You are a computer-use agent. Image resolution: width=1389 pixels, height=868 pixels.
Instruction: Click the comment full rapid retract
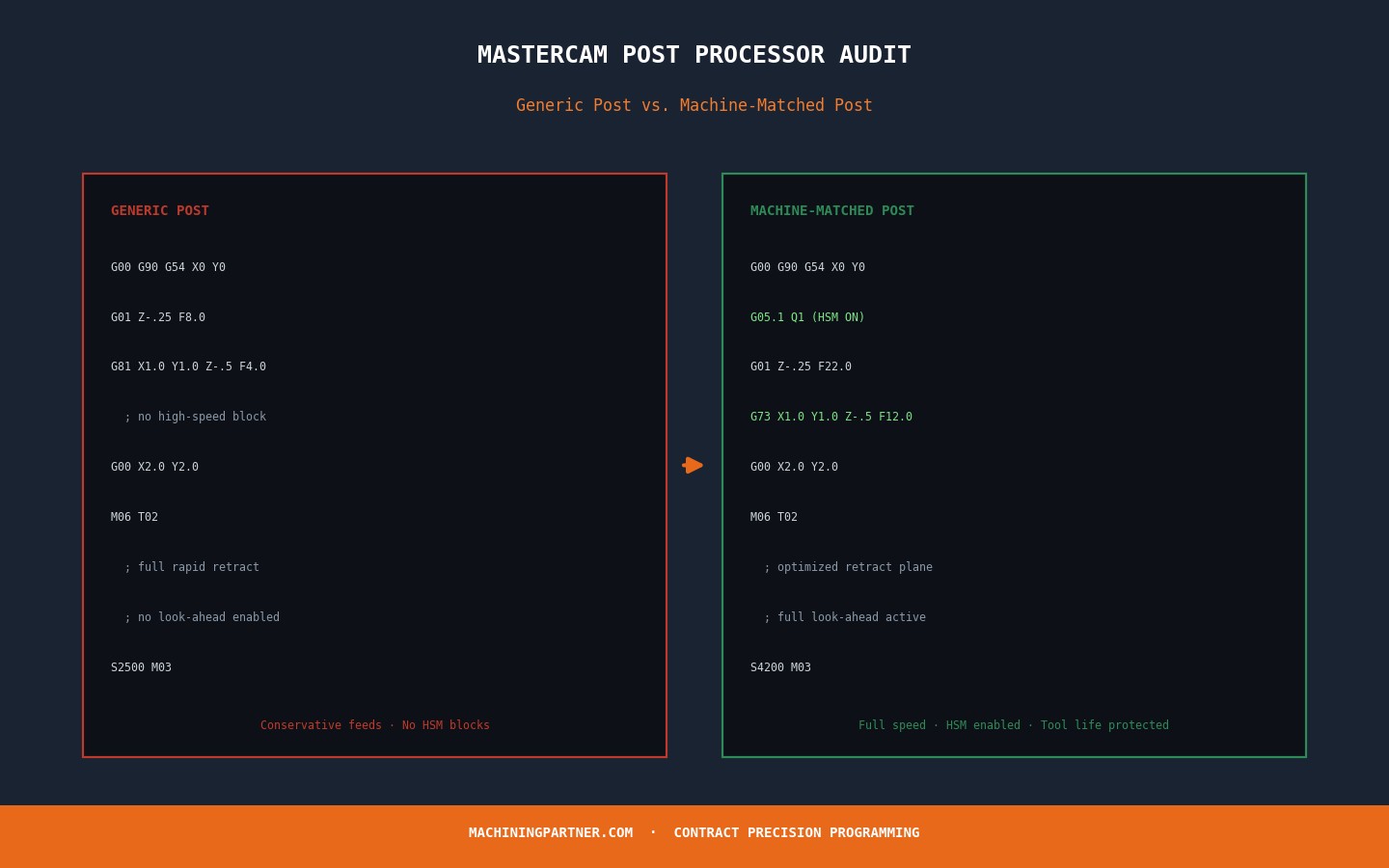[x=192, y=567]
